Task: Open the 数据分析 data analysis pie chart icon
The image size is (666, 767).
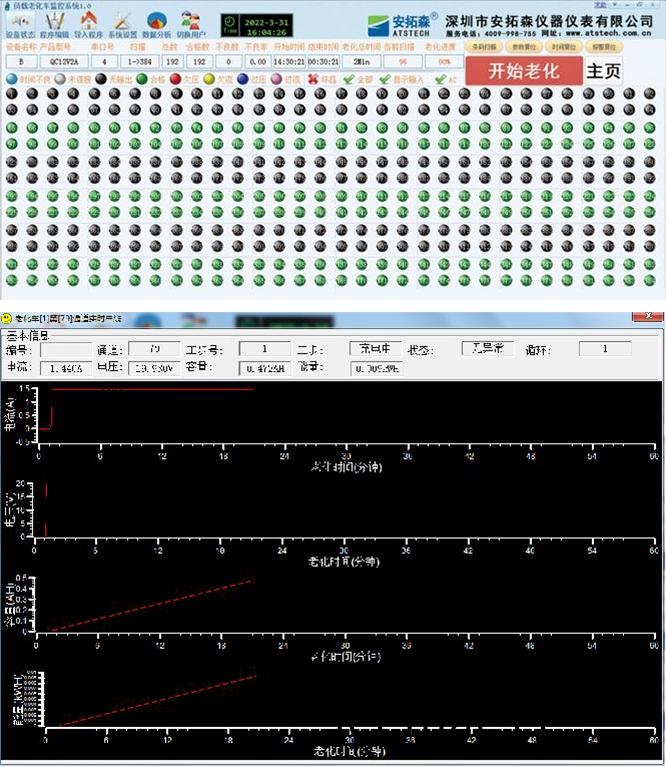Action: point(157,21)
